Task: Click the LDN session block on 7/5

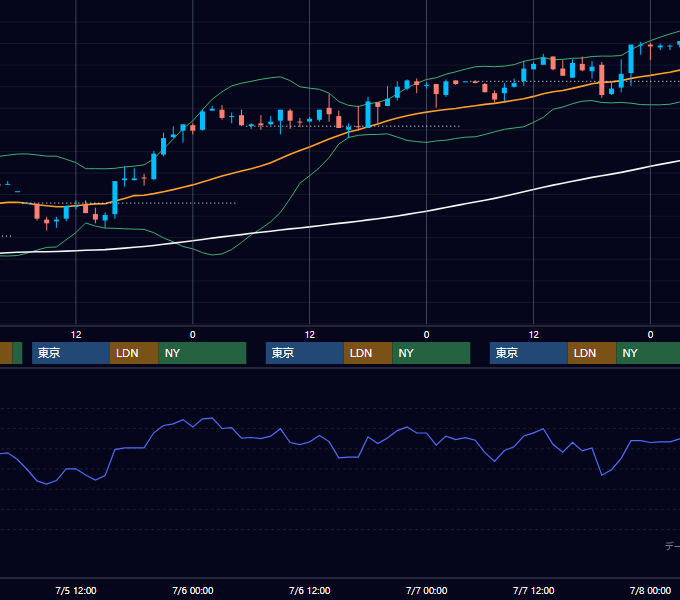Action: [134, 353]
